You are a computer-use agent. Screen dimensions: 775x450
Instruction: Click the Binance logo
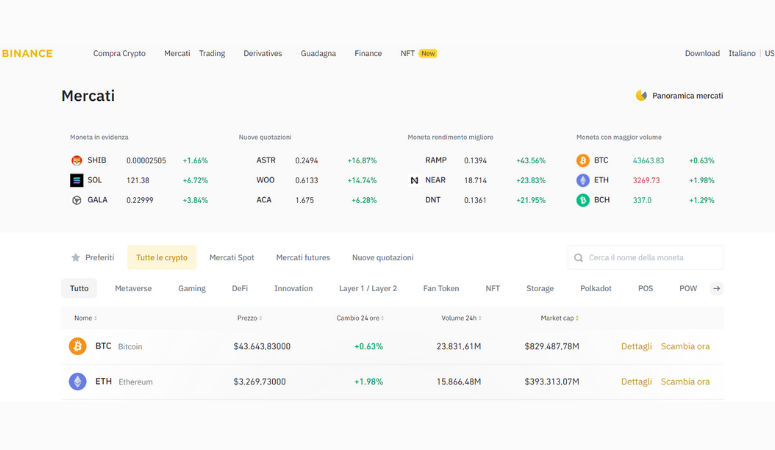(x=27, y=53)
